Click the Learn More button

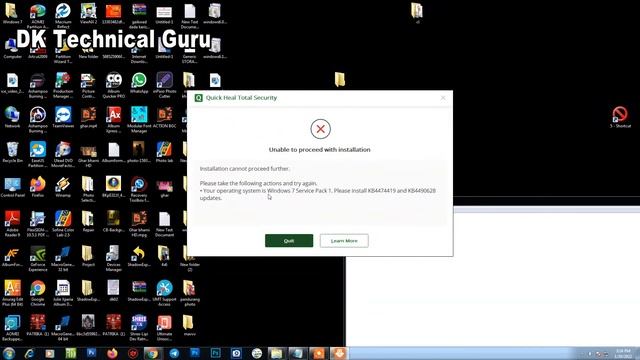[344, 240]
